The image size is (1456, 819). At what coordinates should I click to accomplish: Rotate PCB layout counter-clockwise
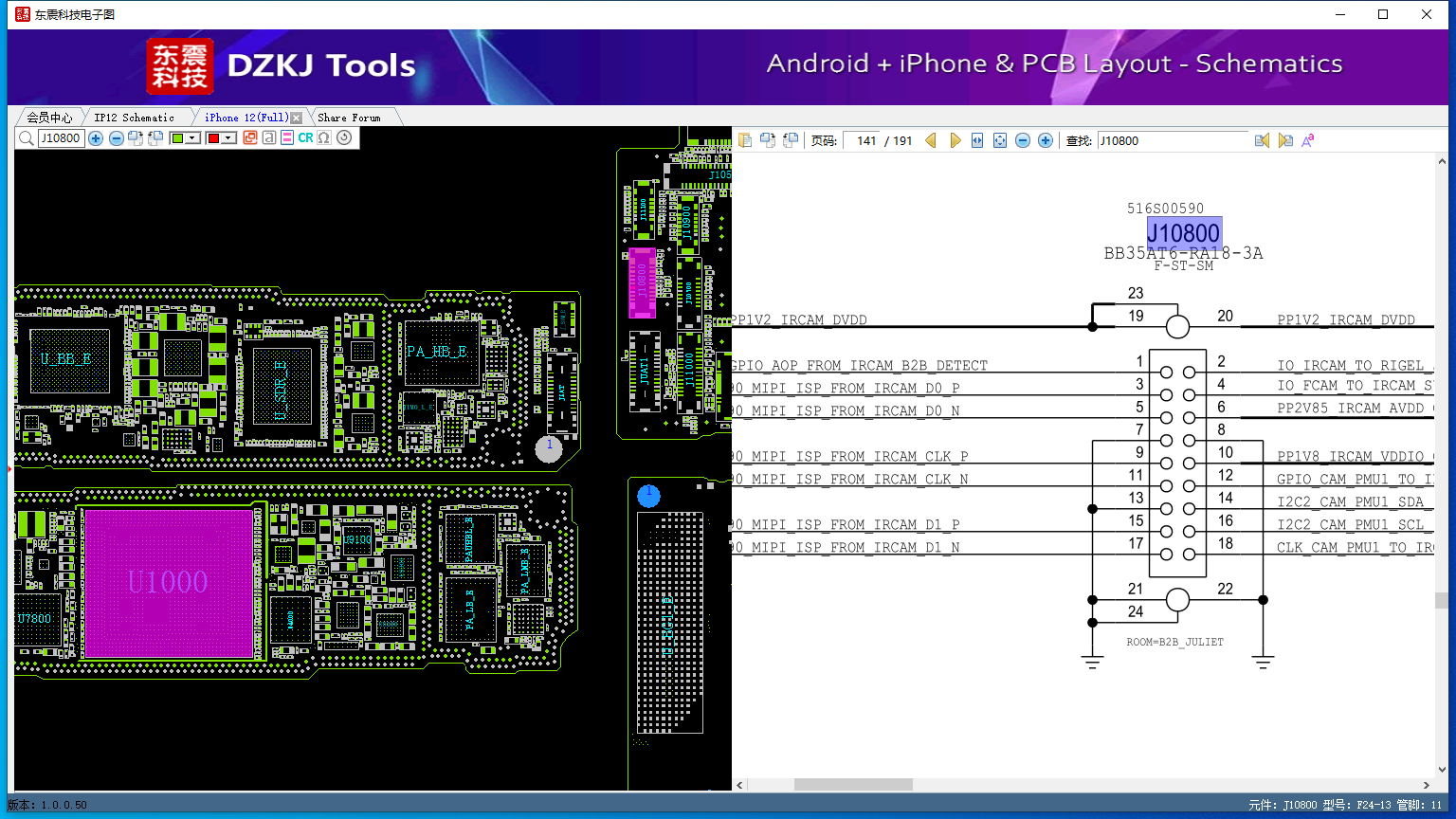point(155,138)
